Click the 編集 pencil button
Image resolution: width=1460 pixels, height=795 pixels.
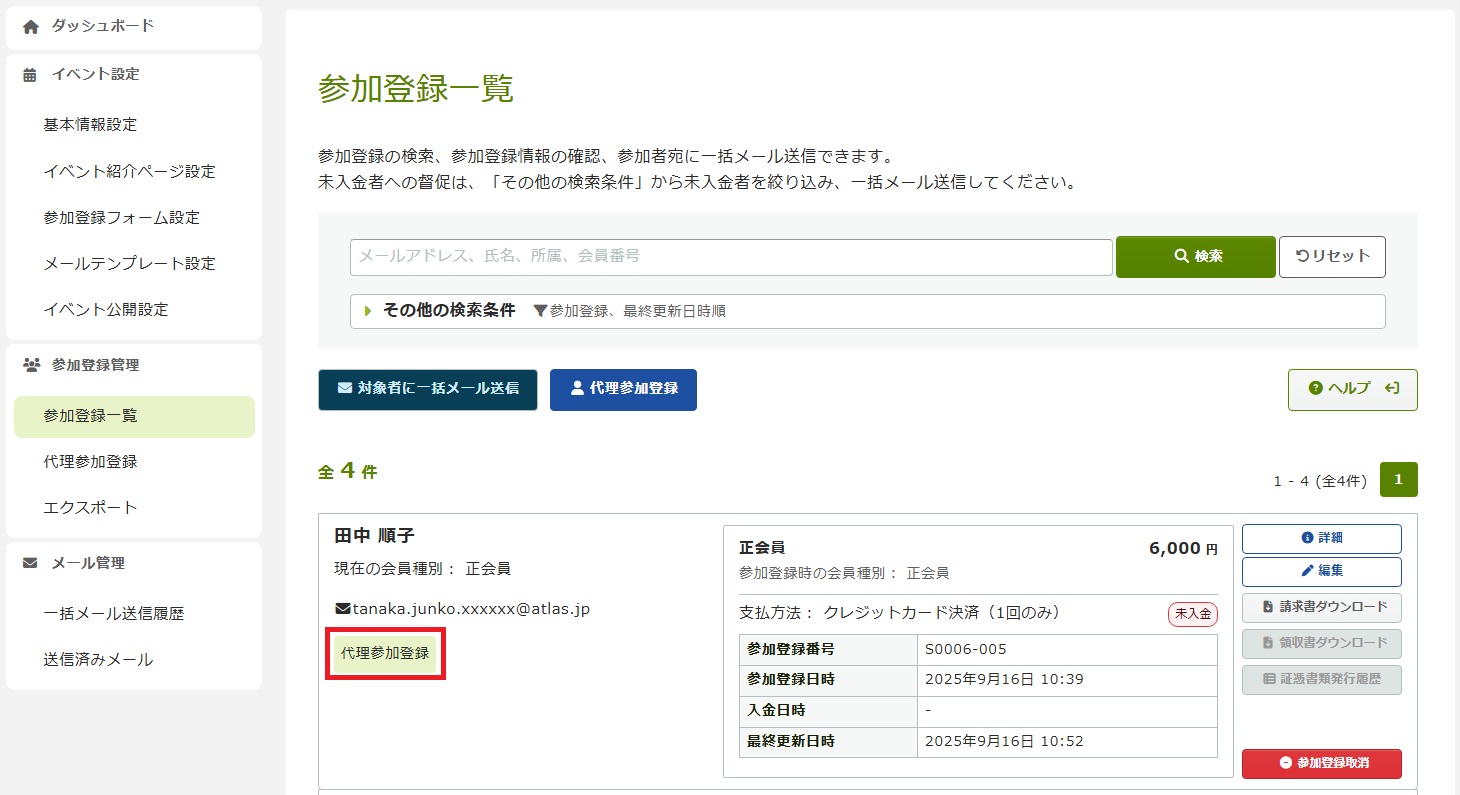tap(1321, 571)
